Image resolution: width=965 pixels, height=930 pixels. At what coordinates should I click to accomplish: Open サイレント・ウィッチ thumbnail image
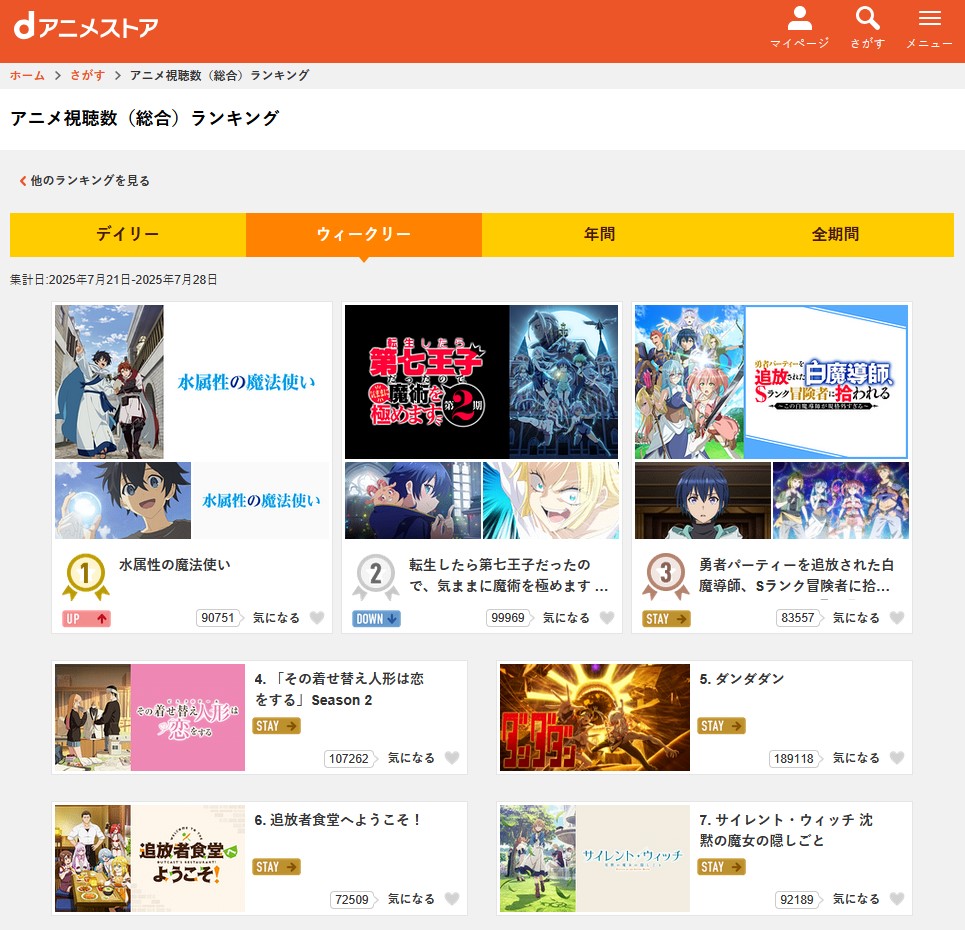click(595, 858)
